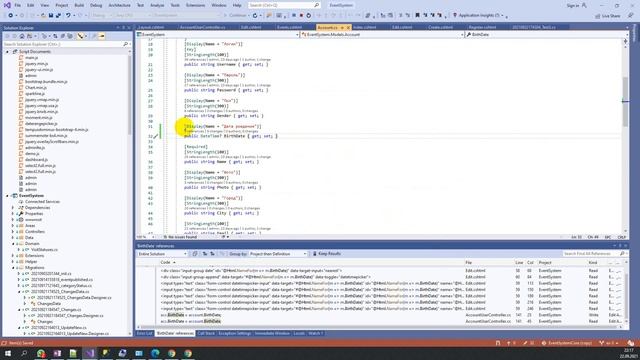Expand the Dependencies node
This screenshot has width=640, height=360.
(13, 208)
